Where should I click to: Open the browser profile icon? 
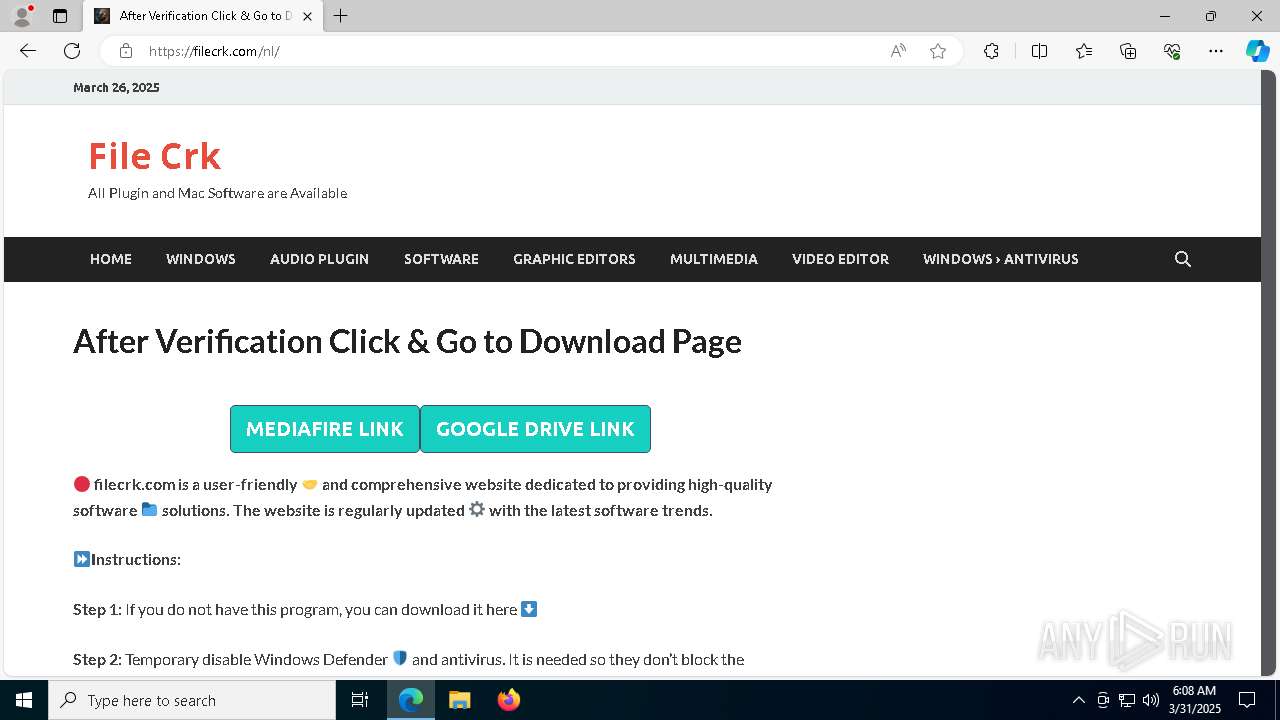pos(22,16)
